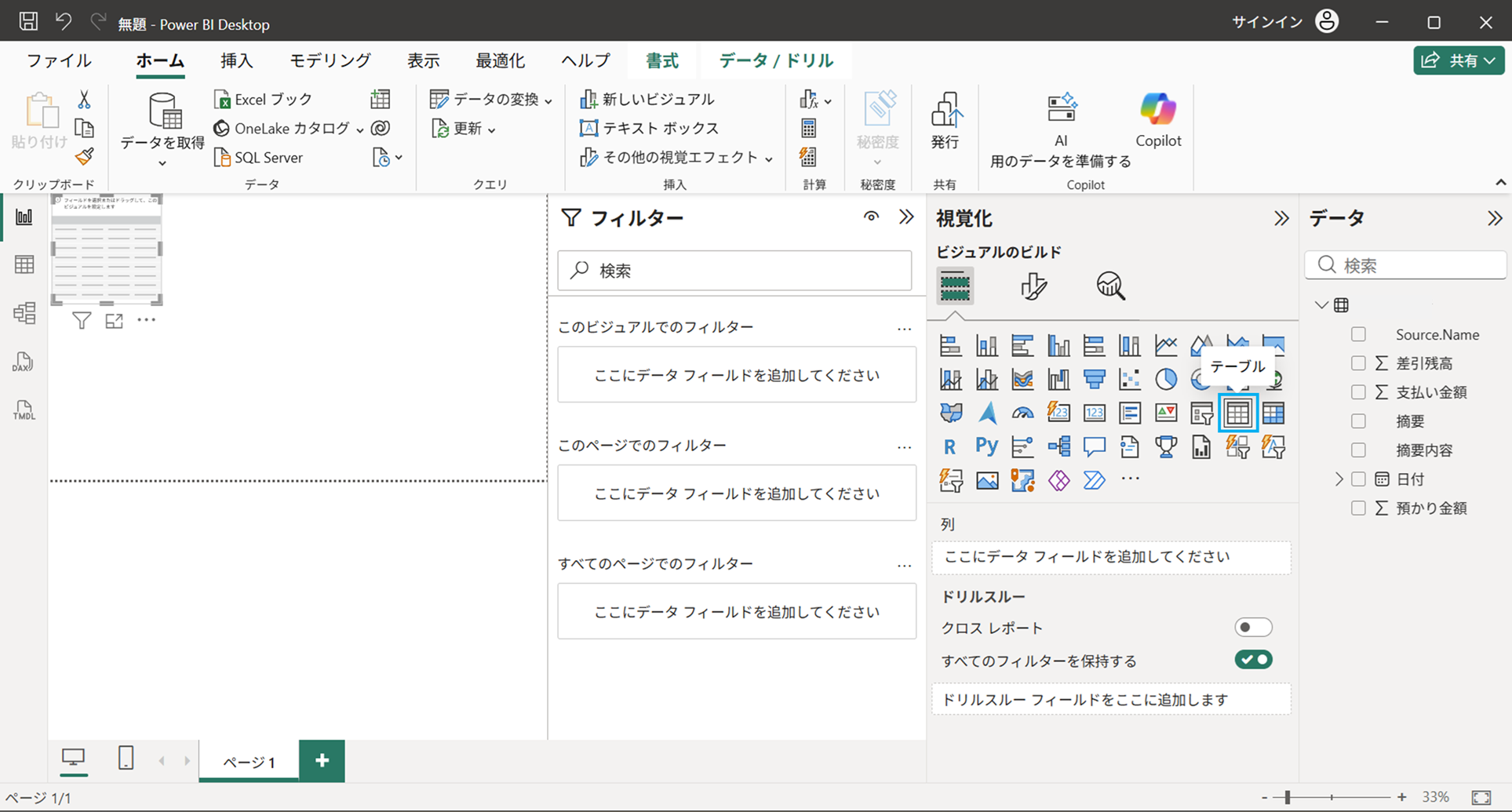The width and height of the screenshot is (1512, 812).
Task: Open the ファイル menu
Action: pyautogui.click(x=59, y=60)
